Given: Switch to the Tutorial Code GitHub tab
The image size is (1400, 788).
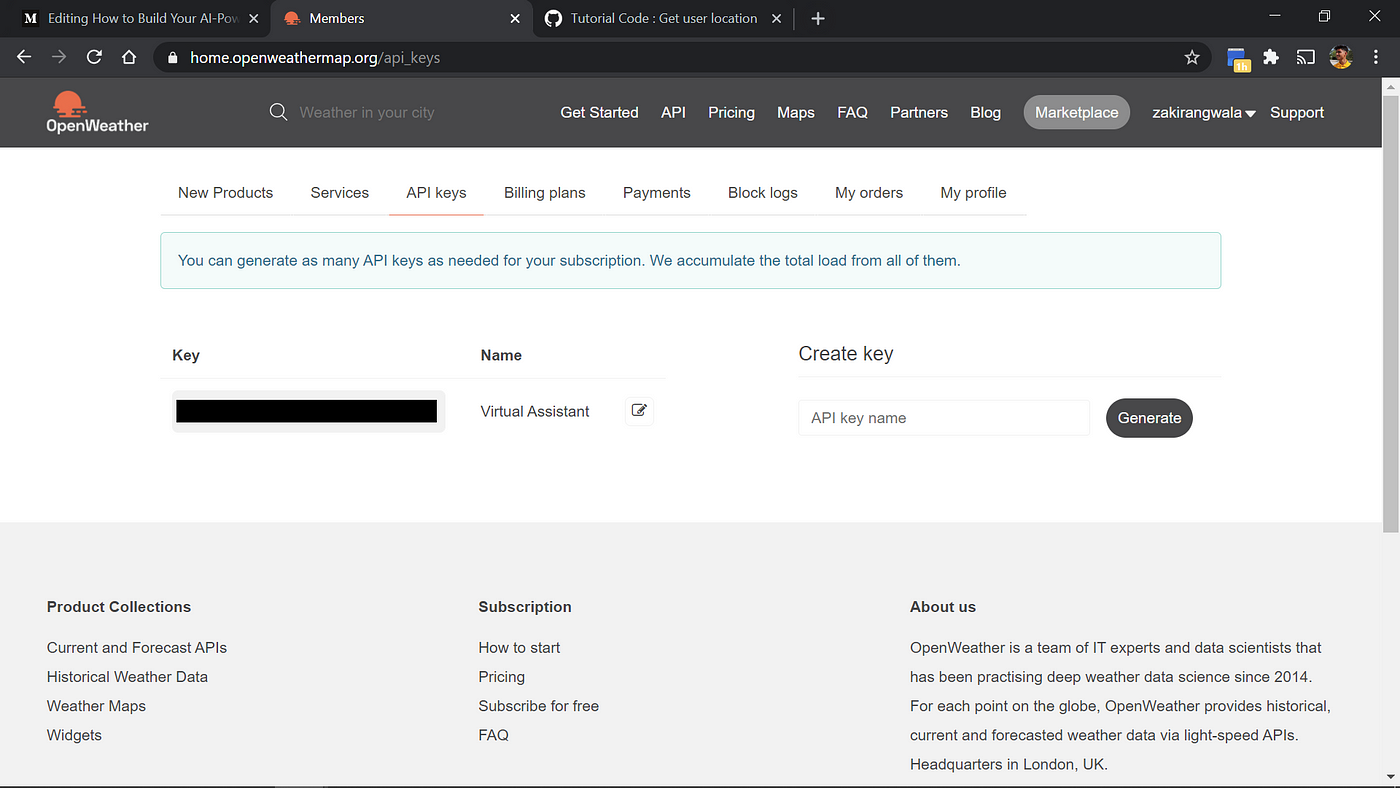Looking at the screenshot, I should click(664, 18).
